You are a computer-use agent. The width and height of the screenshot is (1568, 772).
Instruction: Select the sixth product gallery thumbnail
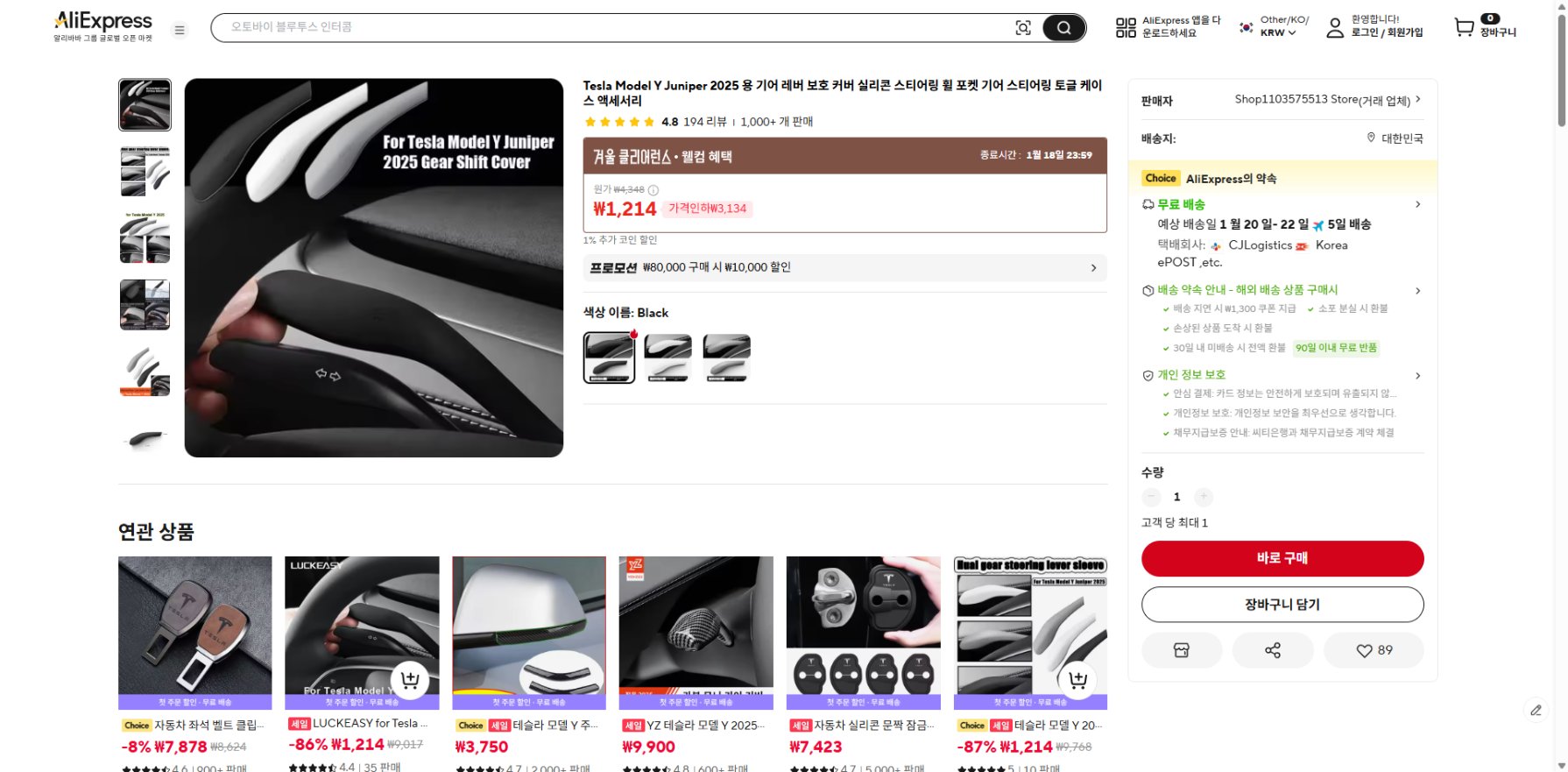click(x=145, y=437)
